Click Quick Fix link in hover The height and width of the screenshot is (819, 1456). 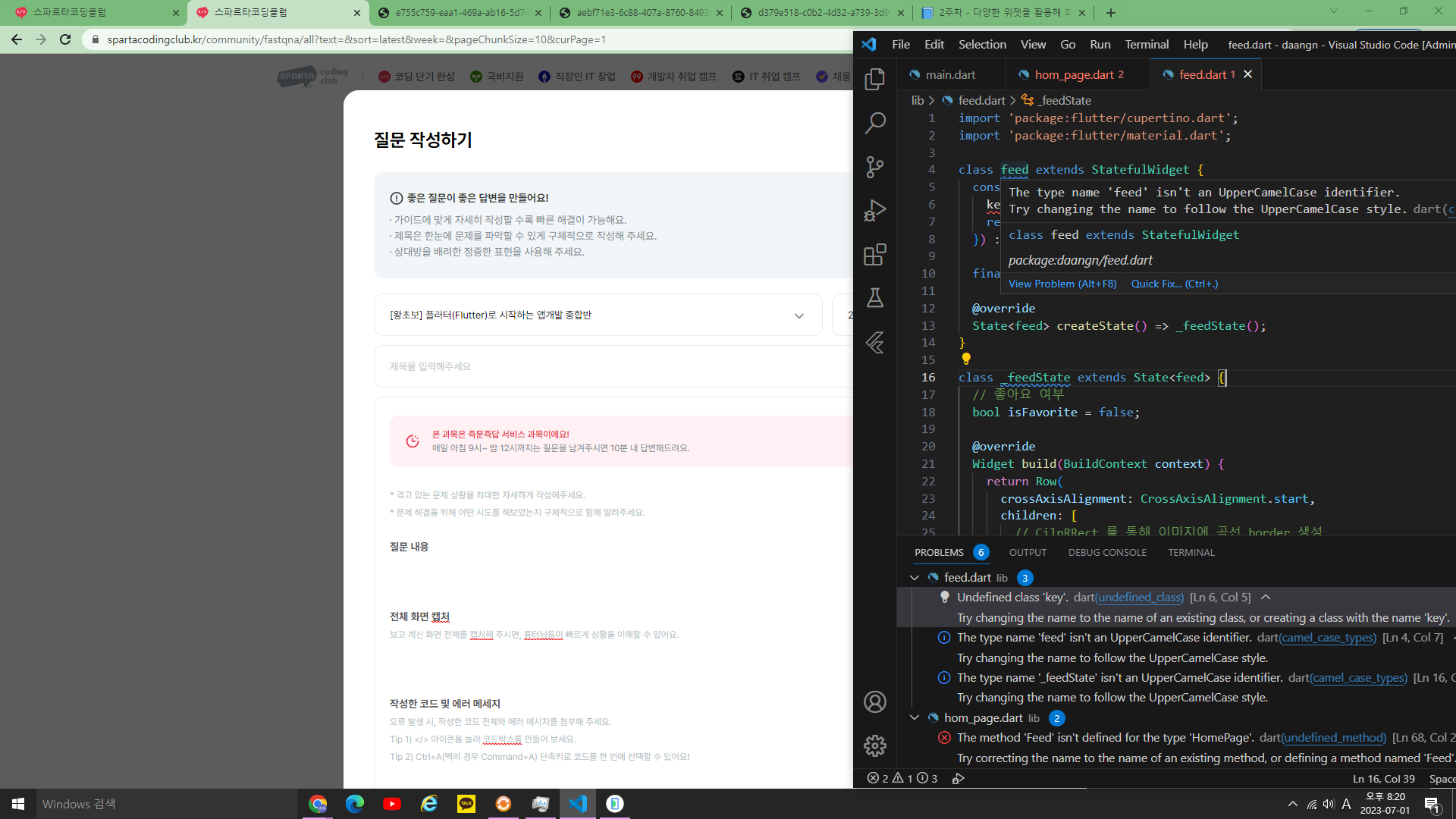tap(1174, 284)
